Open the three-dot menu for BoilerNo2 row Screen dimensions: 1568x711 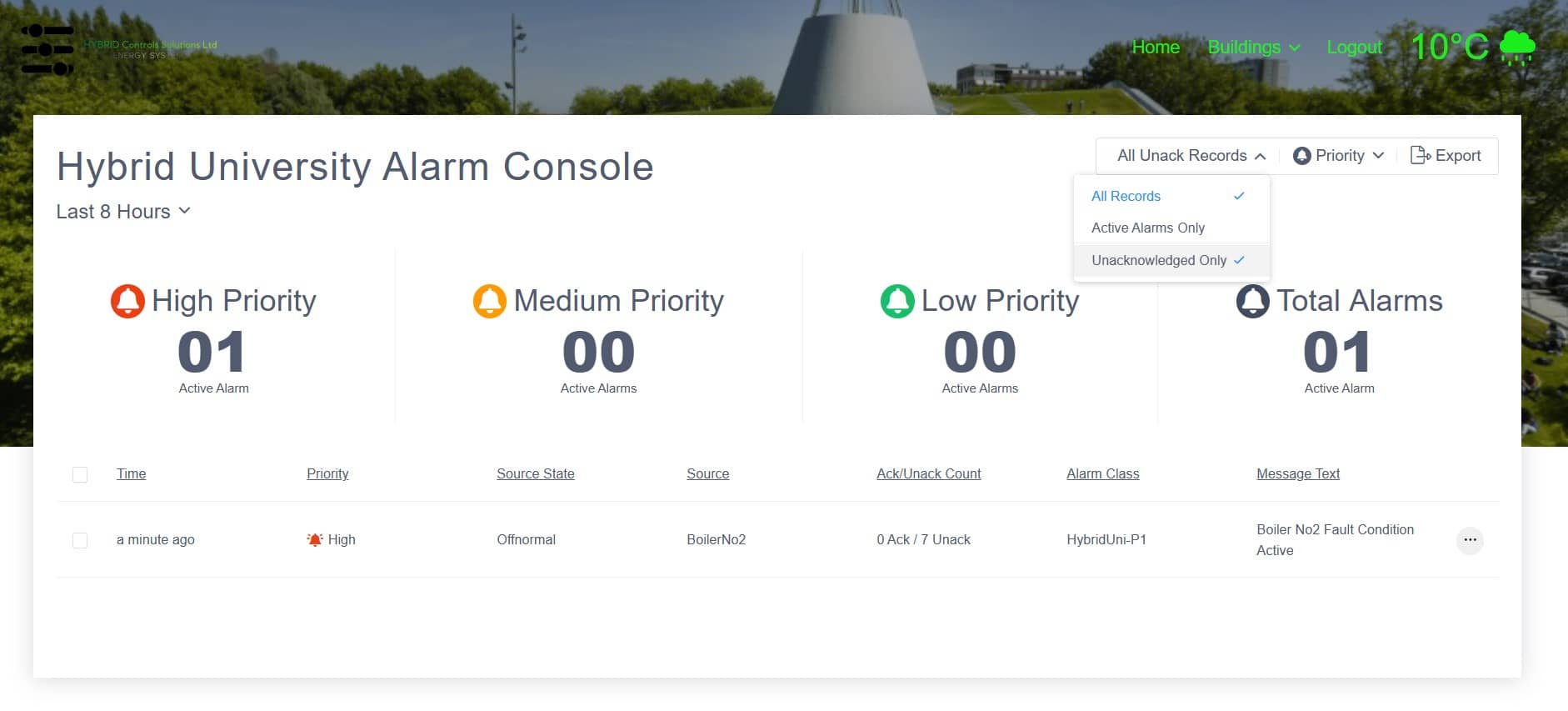[x=1470, y=540]
